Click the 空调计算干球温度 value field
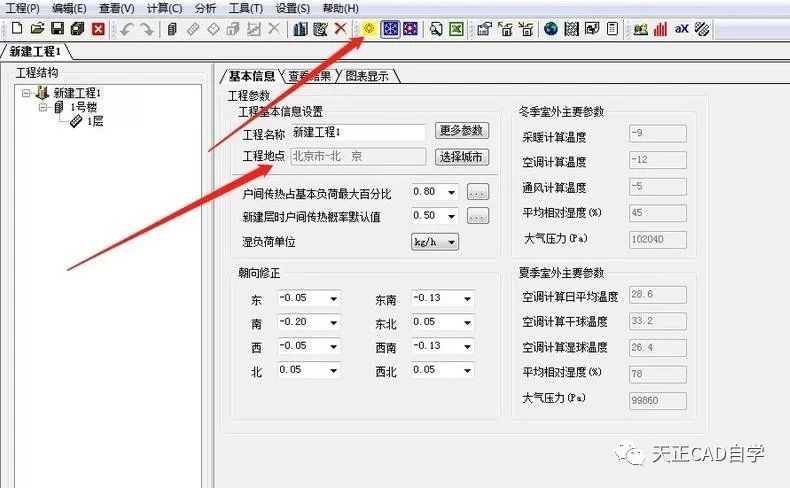790x488 pixels. [657, 321]
